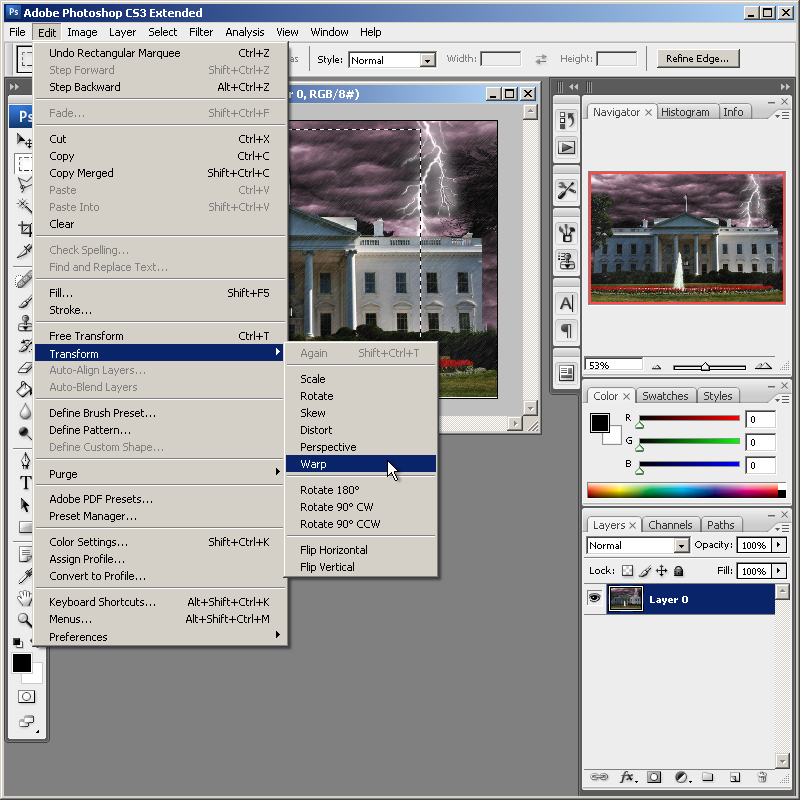
Task: Select the Path Selection tool
Action: 24,505
